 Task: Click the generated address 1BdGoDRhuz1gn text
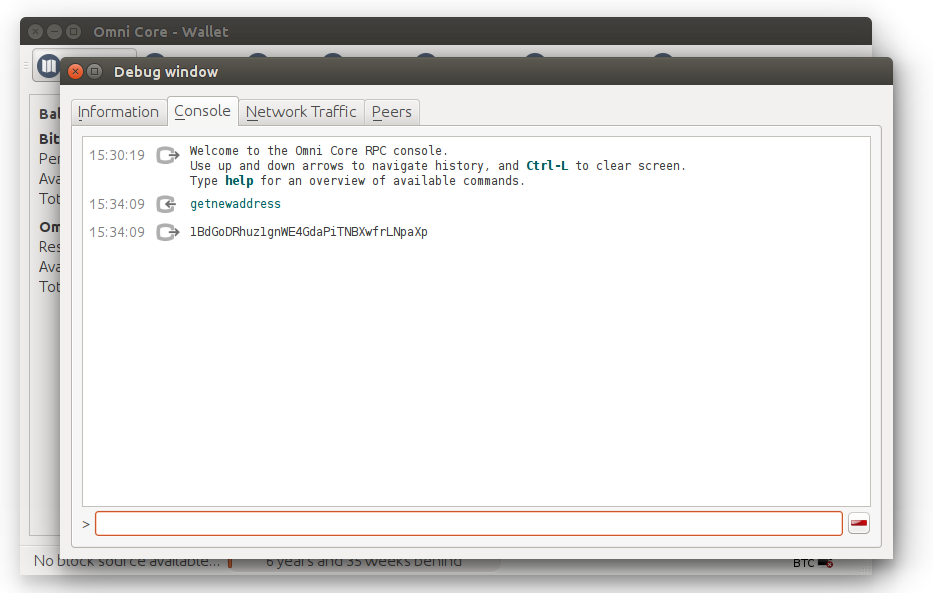point(308,232)
